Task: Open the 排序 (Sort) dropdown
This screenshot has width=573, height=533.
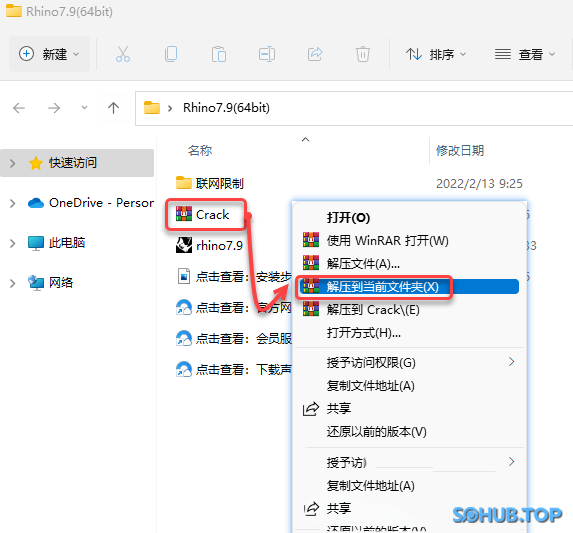Action: click(436, 54)
